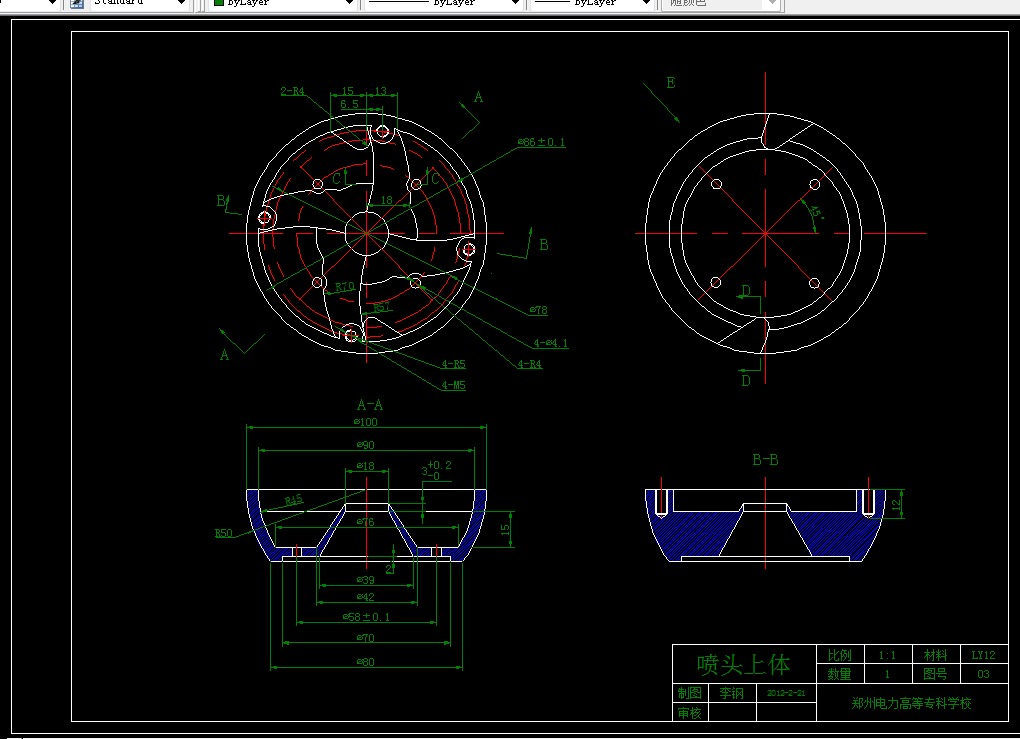Select the ⌀58±0.1 dimension text
The width and height of the screenshot is (1020, 739).
[x=366, y=617]
